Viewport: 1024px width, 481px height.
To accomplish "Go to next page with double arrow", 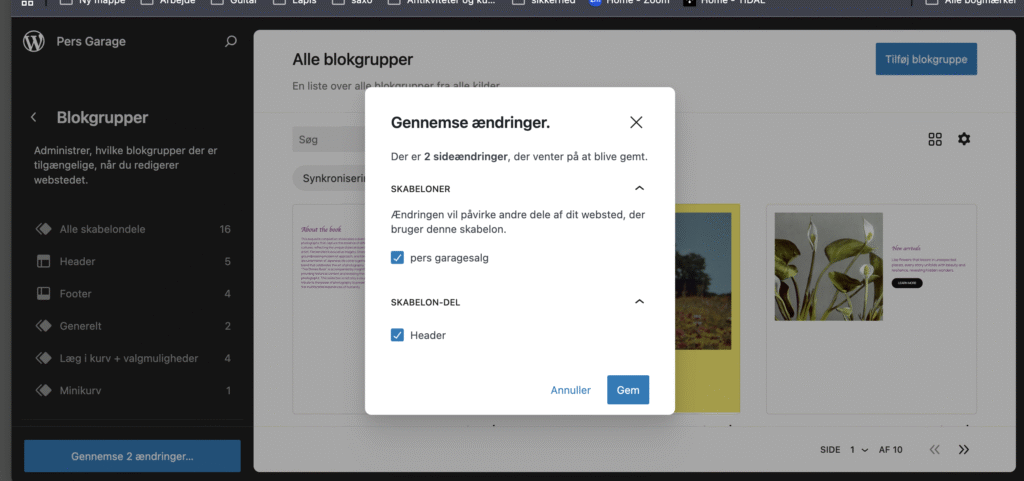I will click(964, 450).
